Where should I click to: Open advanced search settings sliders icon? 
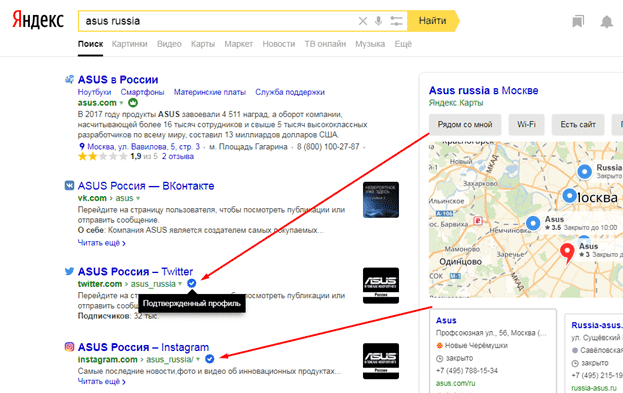tap(396, 21)
